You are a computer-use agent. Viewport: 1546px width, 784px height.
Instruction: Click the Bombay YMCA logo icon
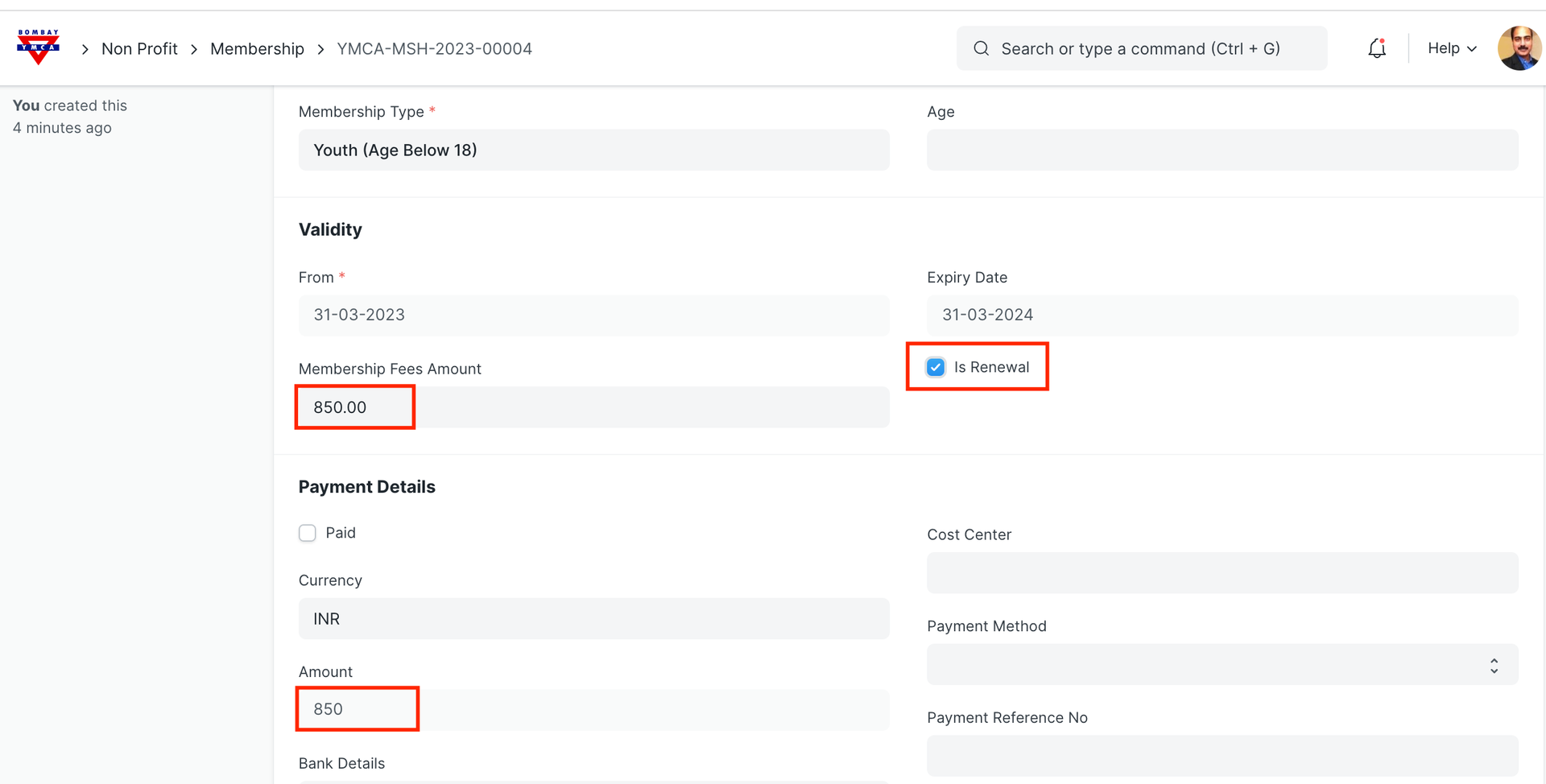pyautogui.click(x=38, y=47)
